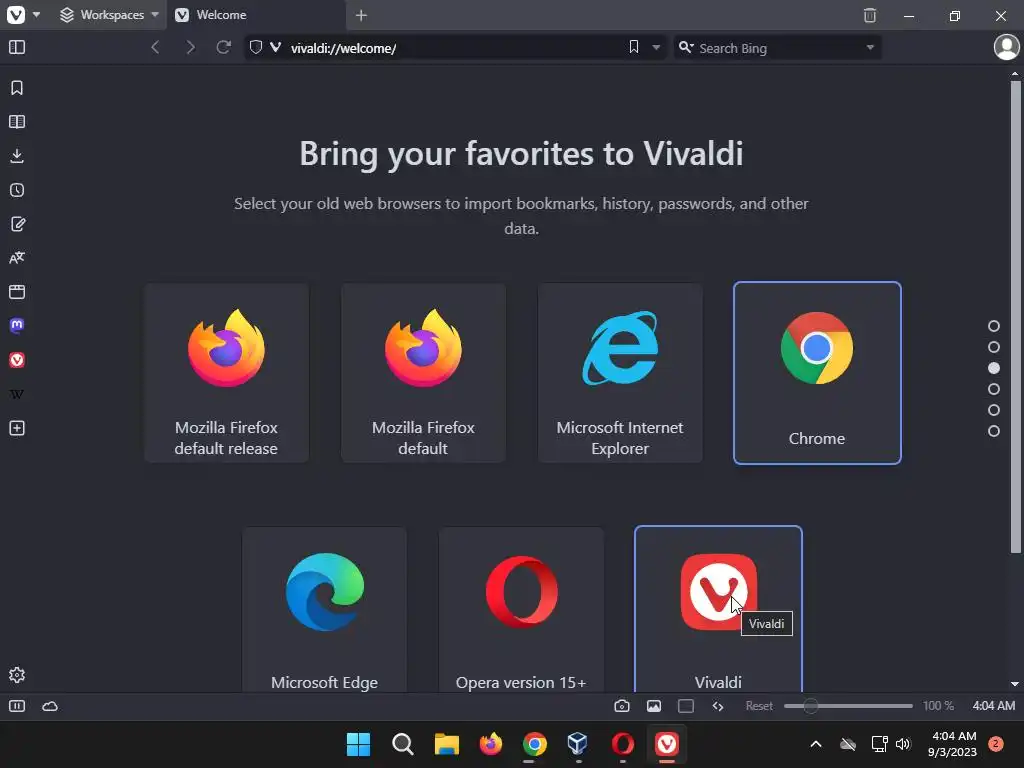Viewport: 1024px width, 768px height.
Task: Open Windows taskbar search
Action: pyautogui.click(x=402, y=744)
